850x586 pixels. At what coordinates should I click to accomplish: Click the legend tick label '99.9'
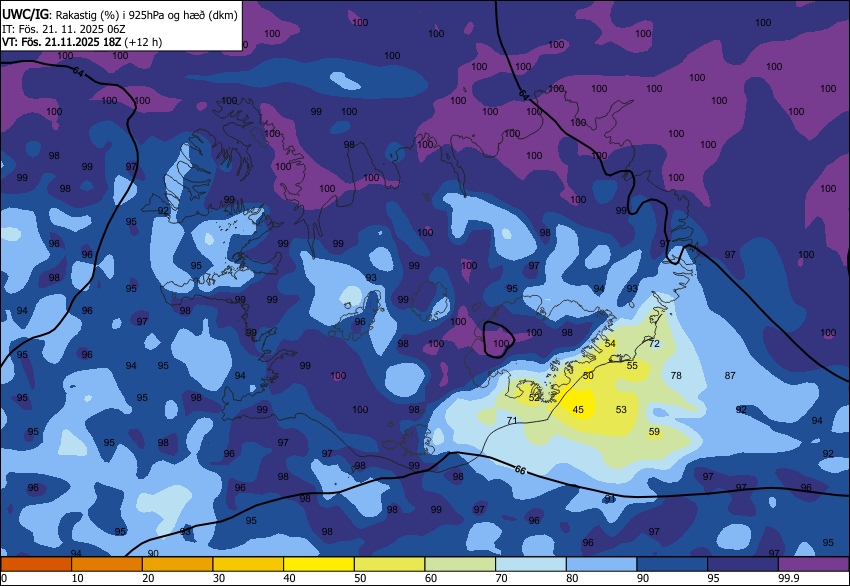[x=789, y=578]
